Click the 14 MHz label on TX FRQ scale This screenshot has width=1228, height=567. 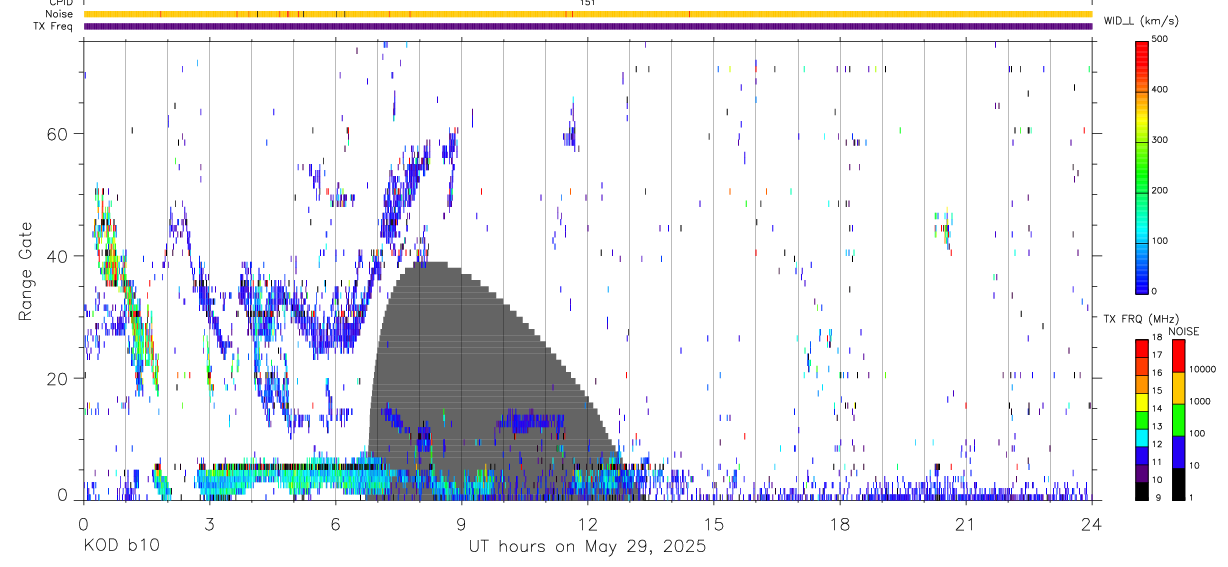click(x=1158, y=409)
